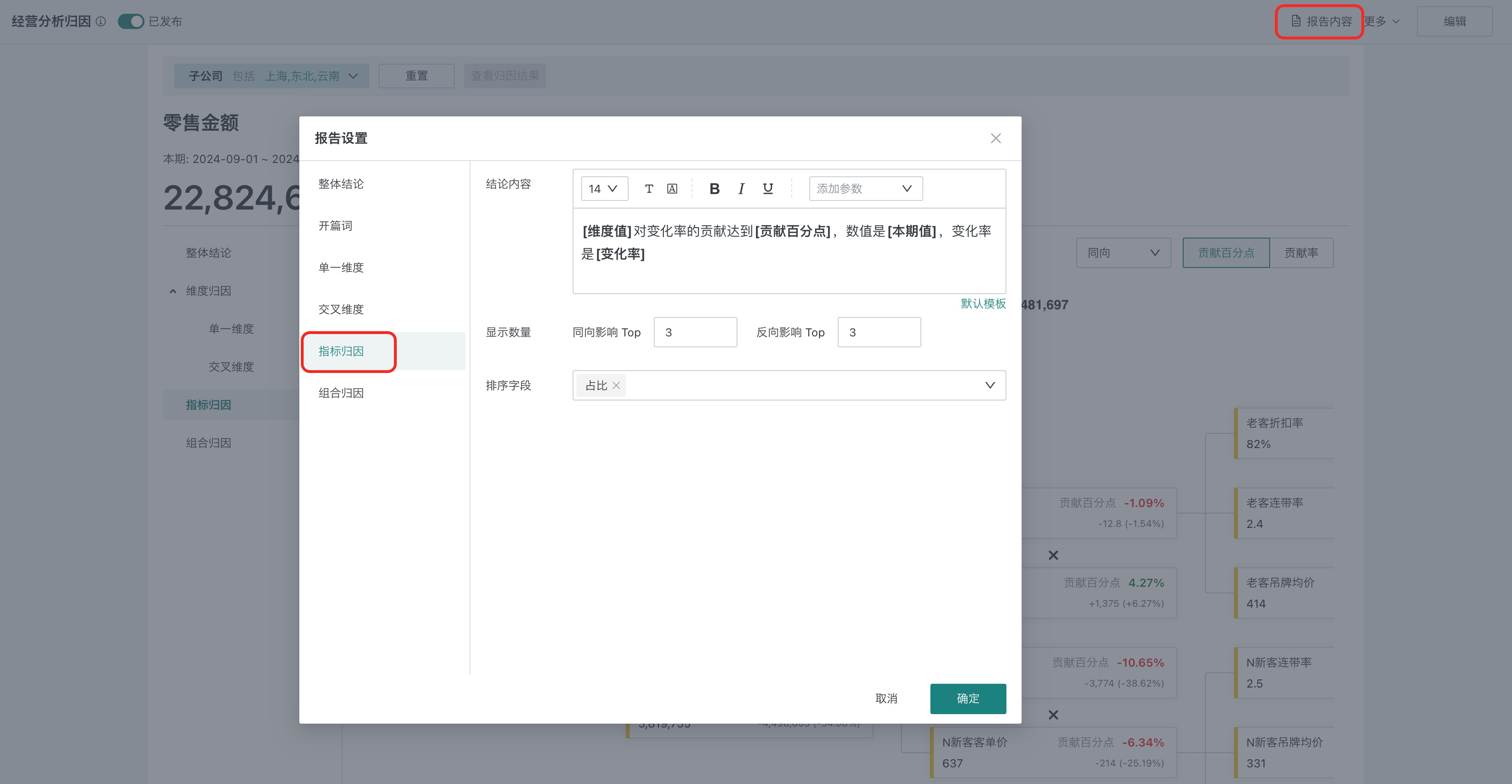Collapse the 维度归因 tree group
Screen dimensions: 1512x784
[172, 291]
